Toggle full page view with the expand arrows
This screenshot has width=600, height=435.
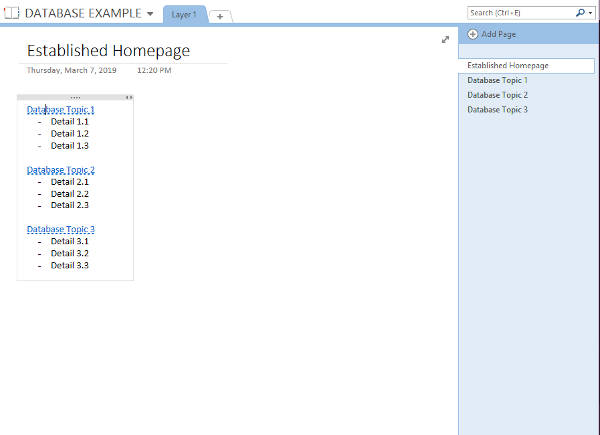coord(445,39)
